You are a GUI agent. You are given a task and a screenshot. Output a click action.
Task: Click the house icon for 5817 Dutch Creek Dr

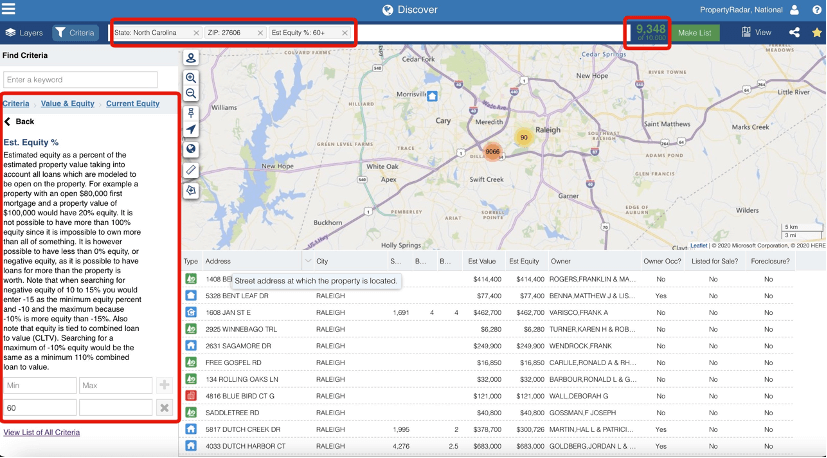pos(191,430)
